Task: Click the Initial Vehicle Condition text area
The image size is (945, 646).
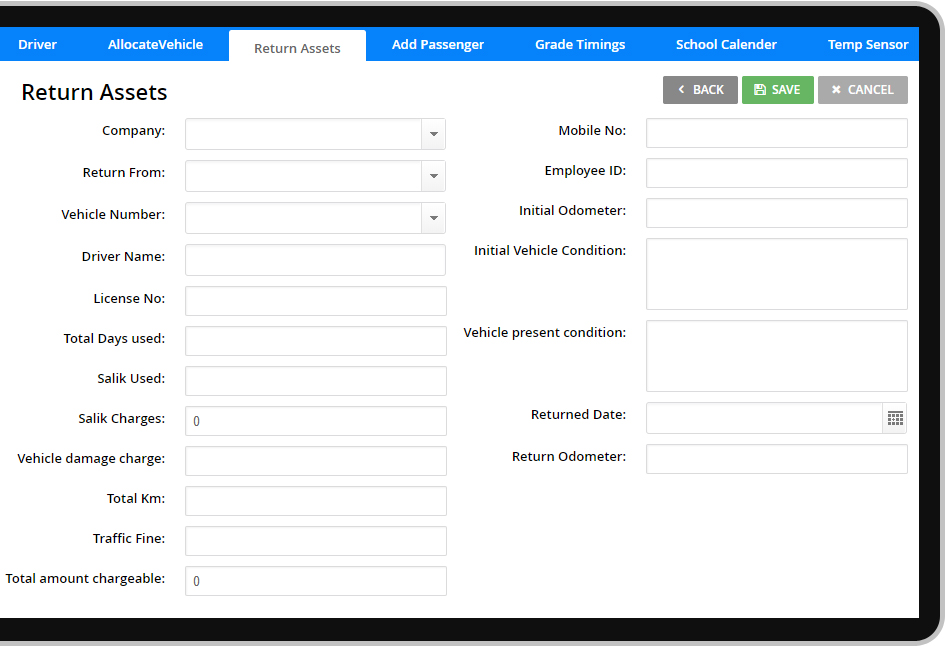Action: point(776,274)
